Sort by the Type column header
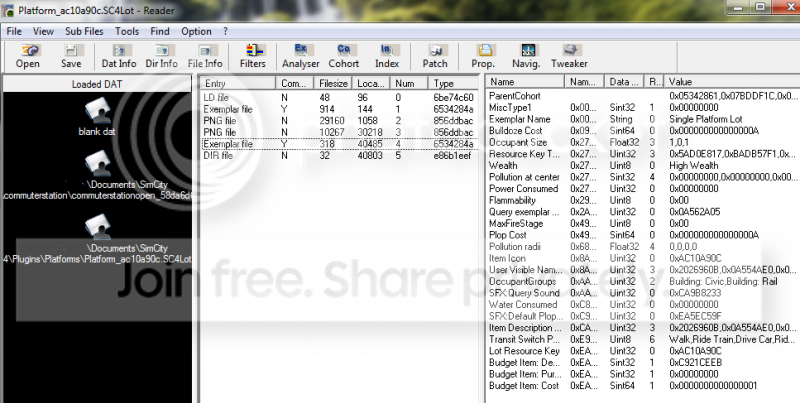The image size is (800, 403). click(453, 83)
